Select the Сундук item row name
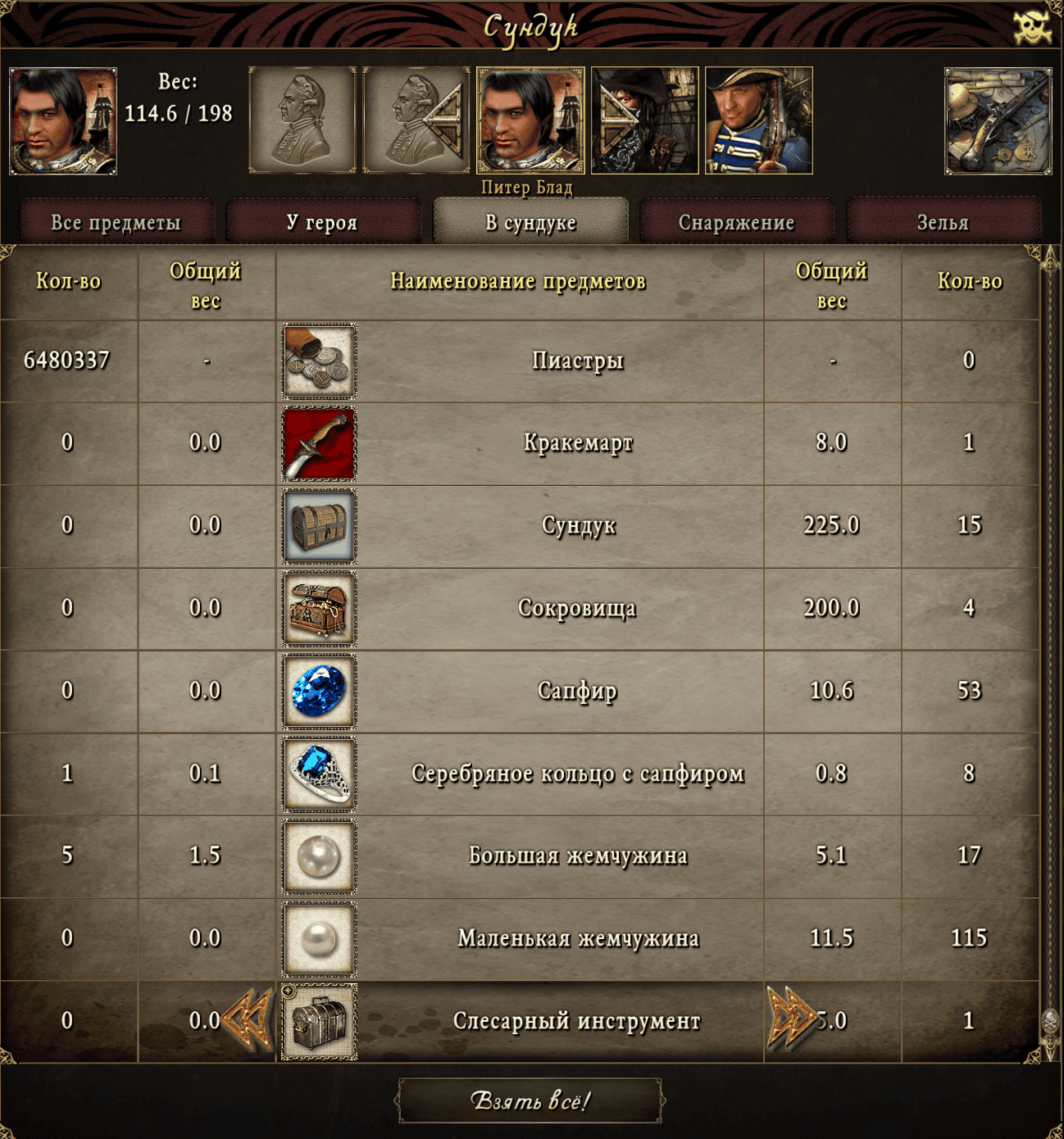Image resolution: width=1064 pixels, height=1139 pixels. [578, 525]
